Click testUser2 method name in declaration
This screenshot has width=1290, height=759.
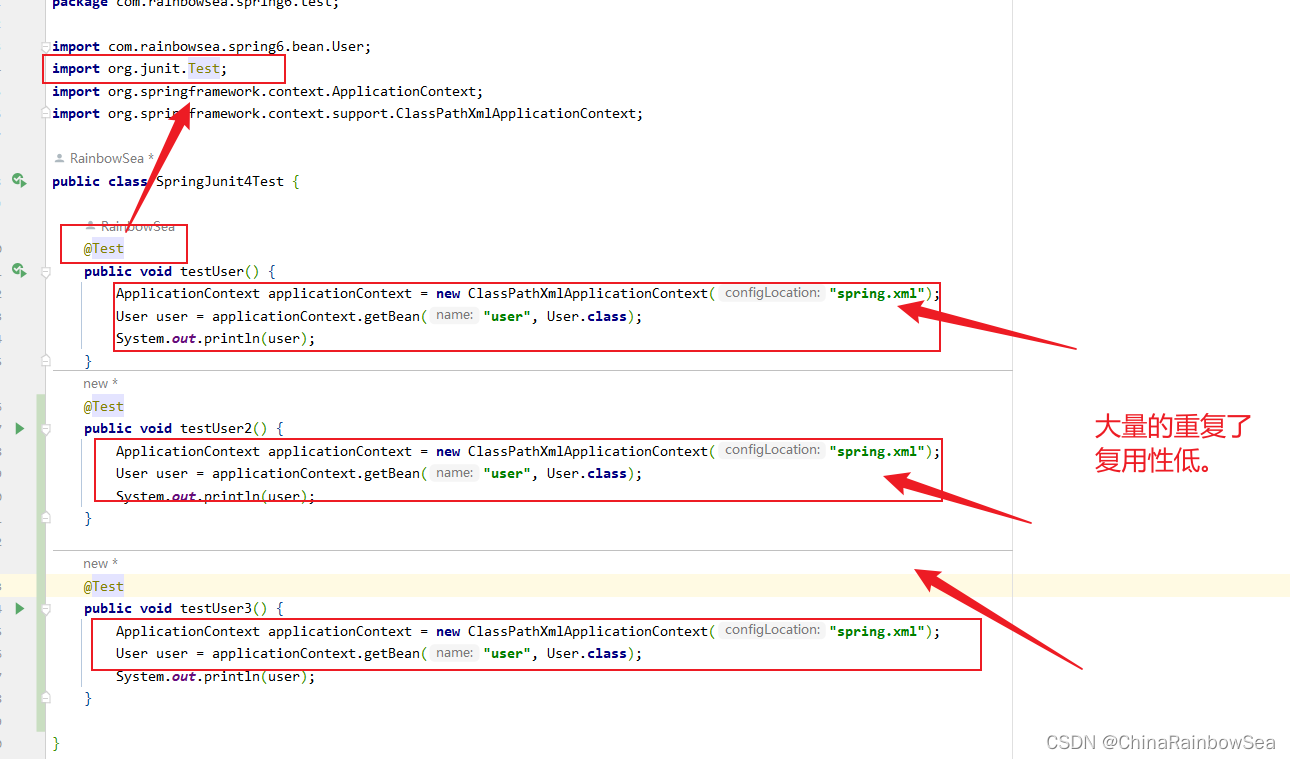pyautogui.click(x=216, y=428)
